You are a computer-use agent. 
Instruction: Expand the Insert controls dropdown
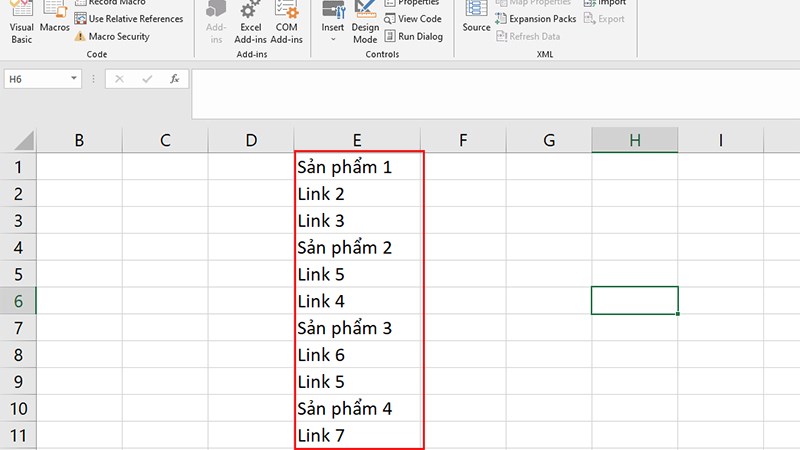coord(333,22)
